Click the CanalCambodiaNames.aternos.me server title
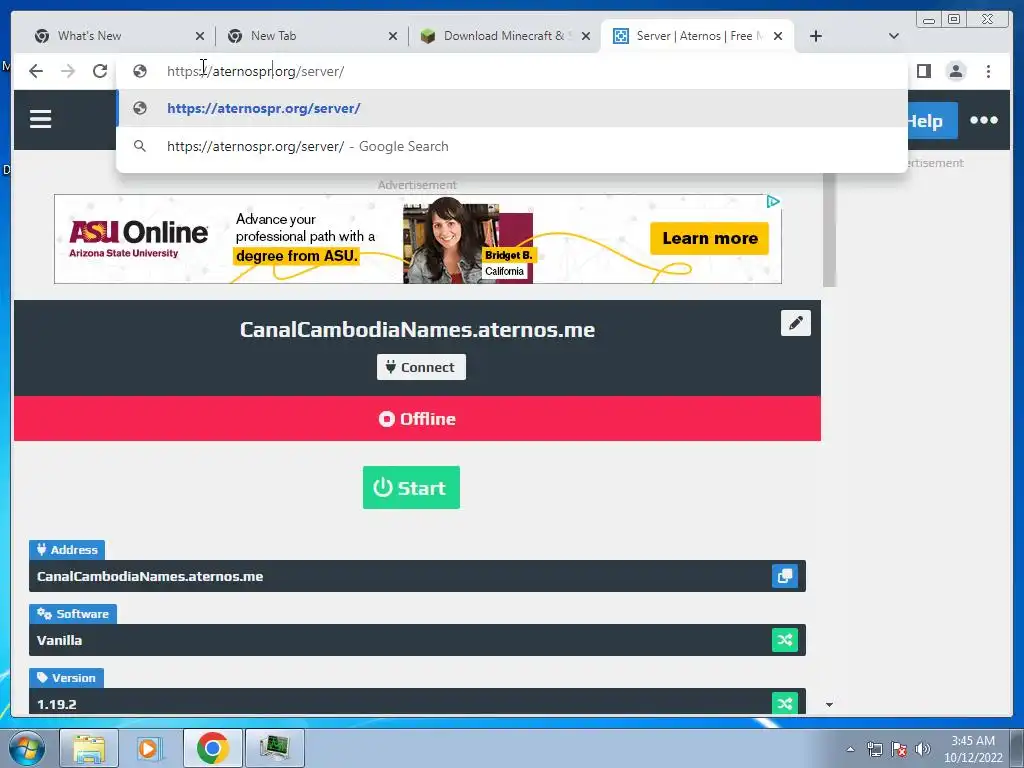The image size is (1024, 768). pos(417,330)
